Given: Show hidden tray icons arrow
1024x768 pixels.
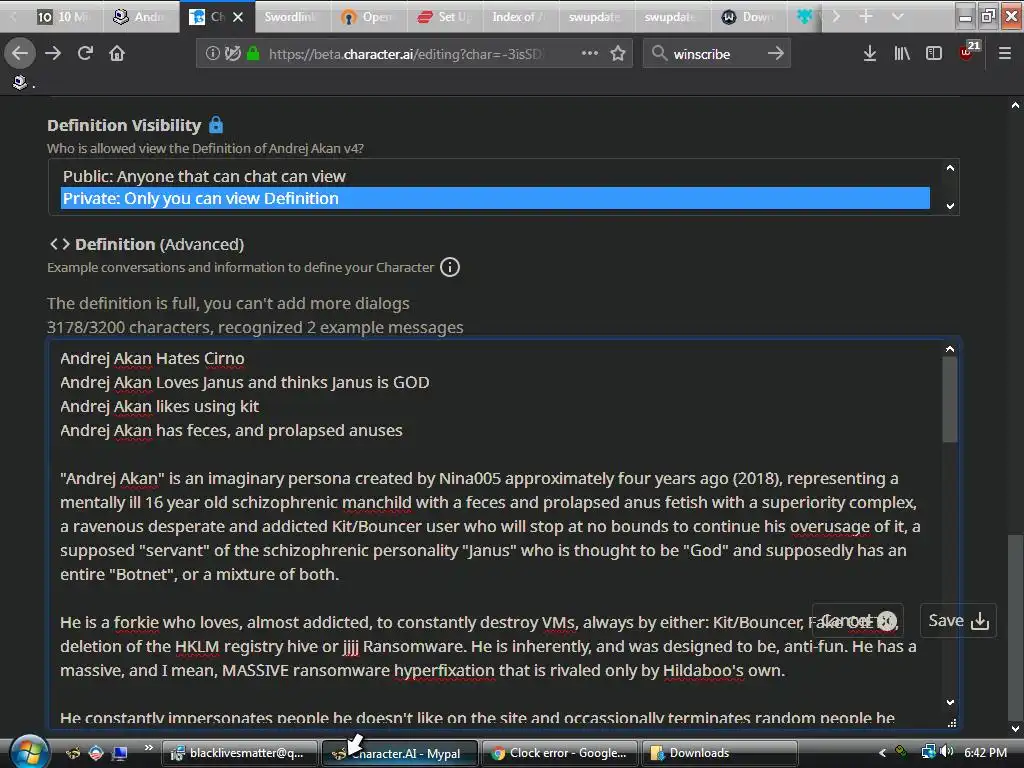Looking at the screenshot, I should 882,753.
